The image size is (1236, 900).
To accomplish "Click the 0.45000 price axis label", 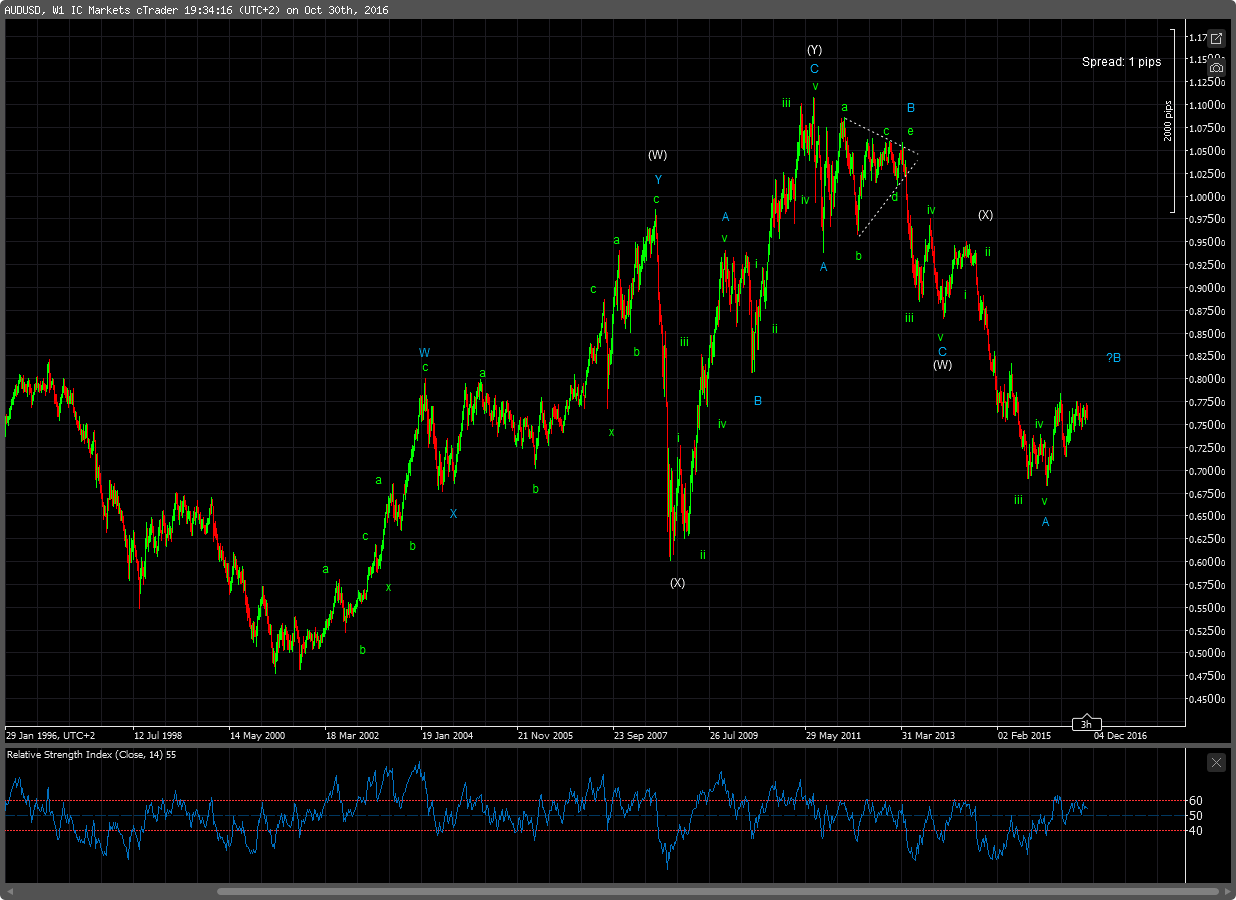I will 1207,700.
